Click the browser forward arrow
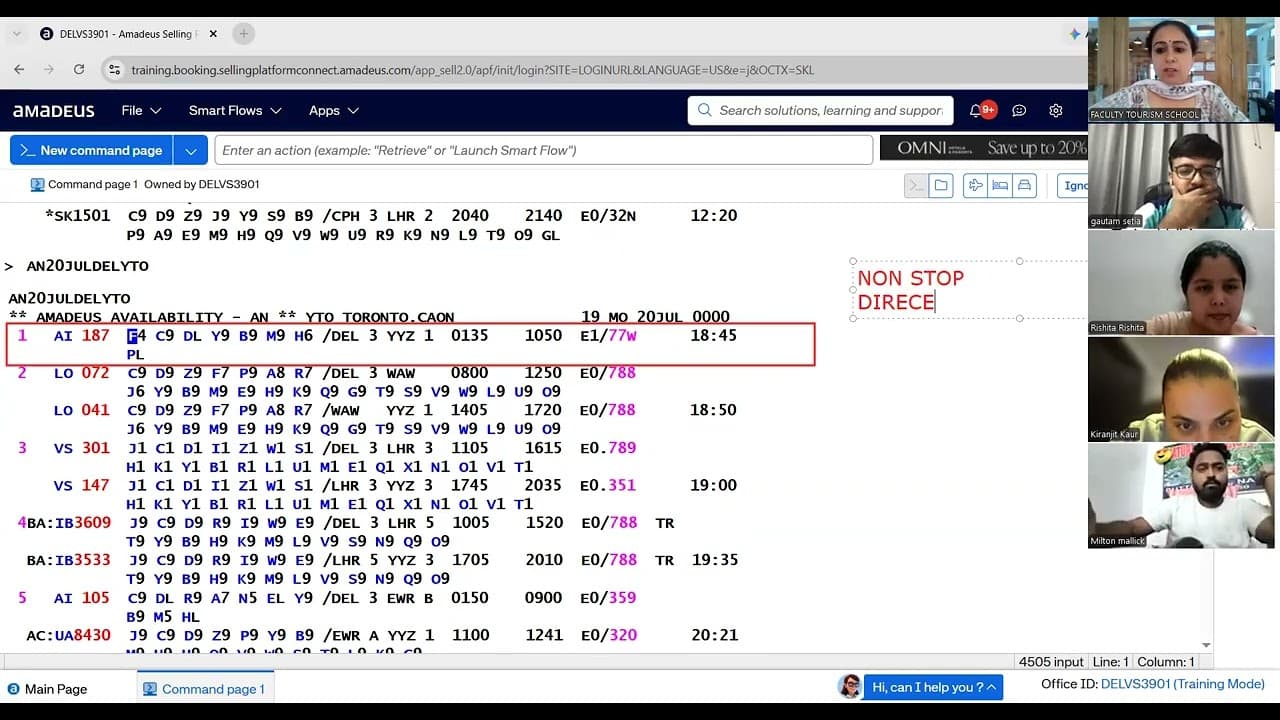The image size is (1280, 720). pyautogui.click(x=48, y=70)
